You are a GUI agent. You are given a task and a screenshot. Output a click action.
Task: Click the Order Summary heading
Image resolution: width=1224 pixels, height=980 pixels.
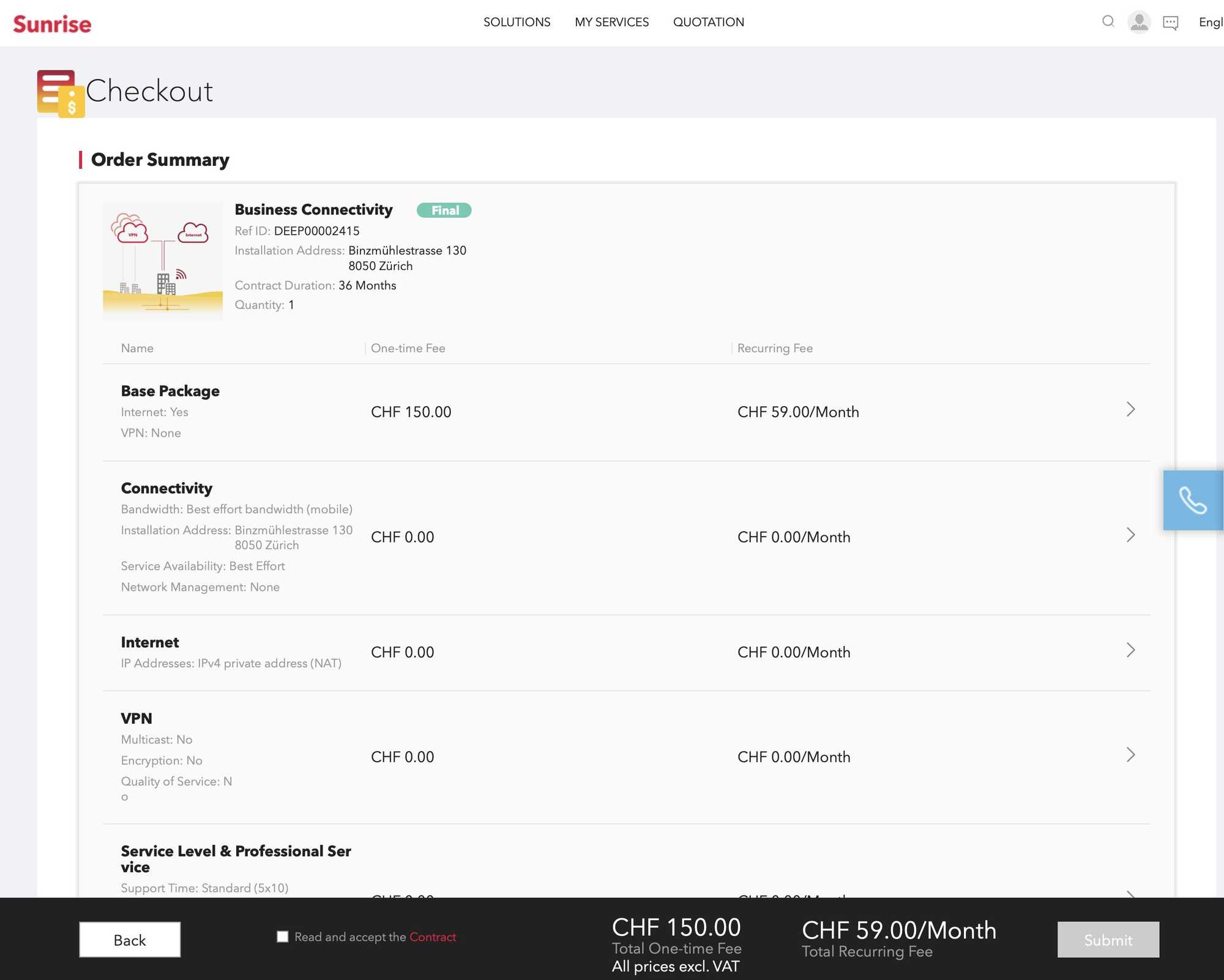coord(160,160)
